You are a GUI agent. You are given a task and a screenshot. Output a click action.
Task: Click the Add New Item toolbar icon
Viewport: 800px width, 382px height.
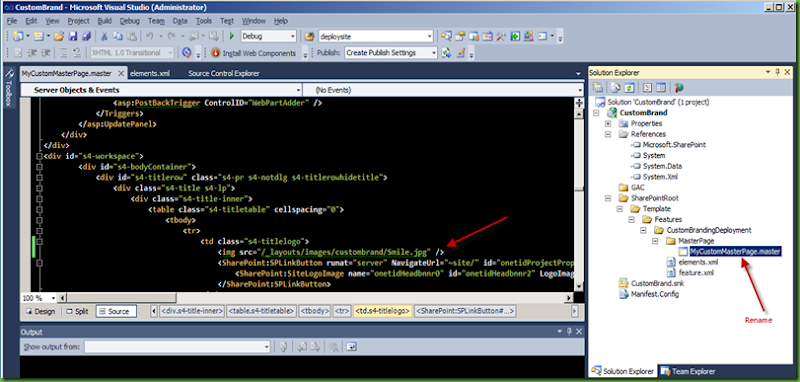pyautogui.click(x=39, y=36)
